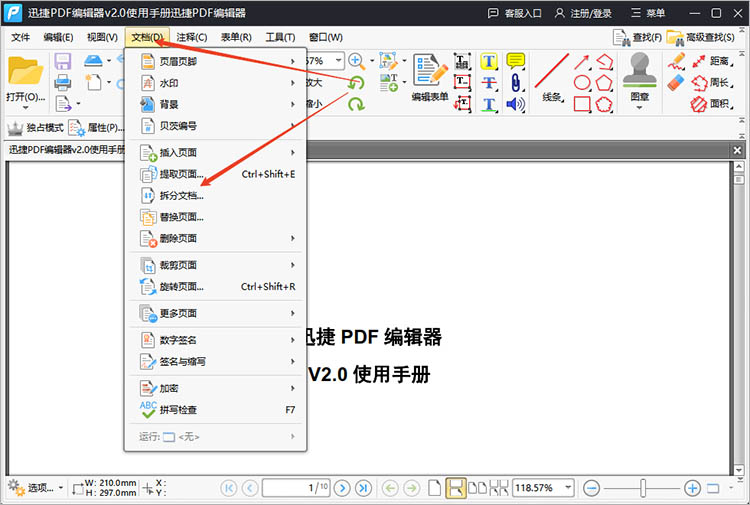Choose Extract Pages menu entry

point(217,174)
